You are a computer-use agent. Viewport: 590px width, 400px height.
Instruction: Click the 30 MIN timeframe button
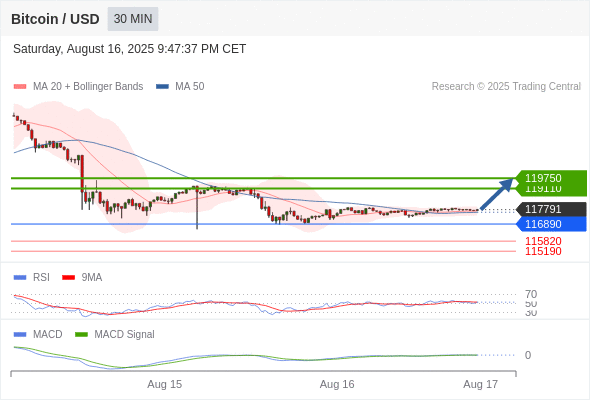[133, 19]
